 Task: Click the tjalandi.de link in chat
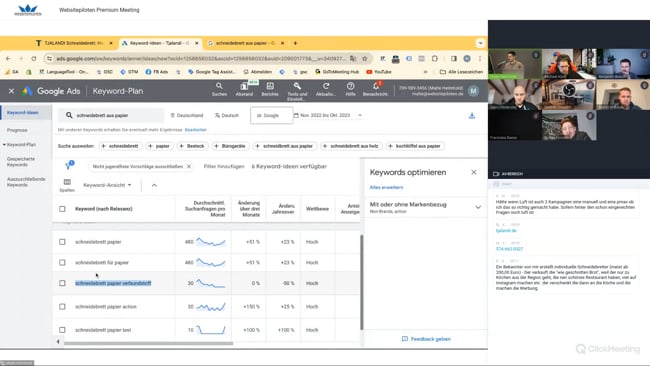pos(506,230)
